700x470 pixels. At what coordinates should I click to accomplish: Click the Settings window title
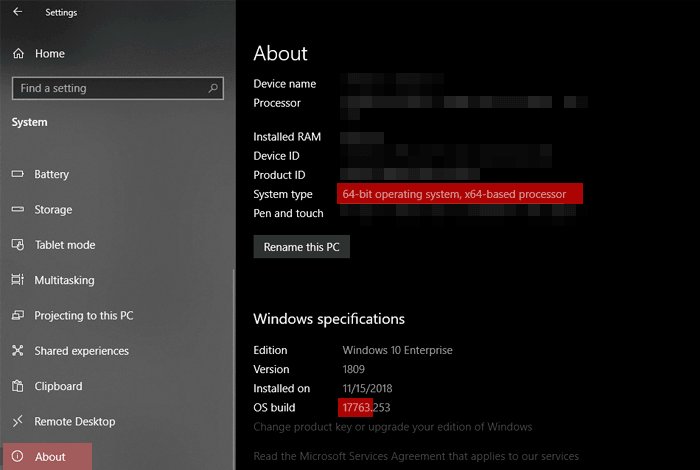(61, 12)
